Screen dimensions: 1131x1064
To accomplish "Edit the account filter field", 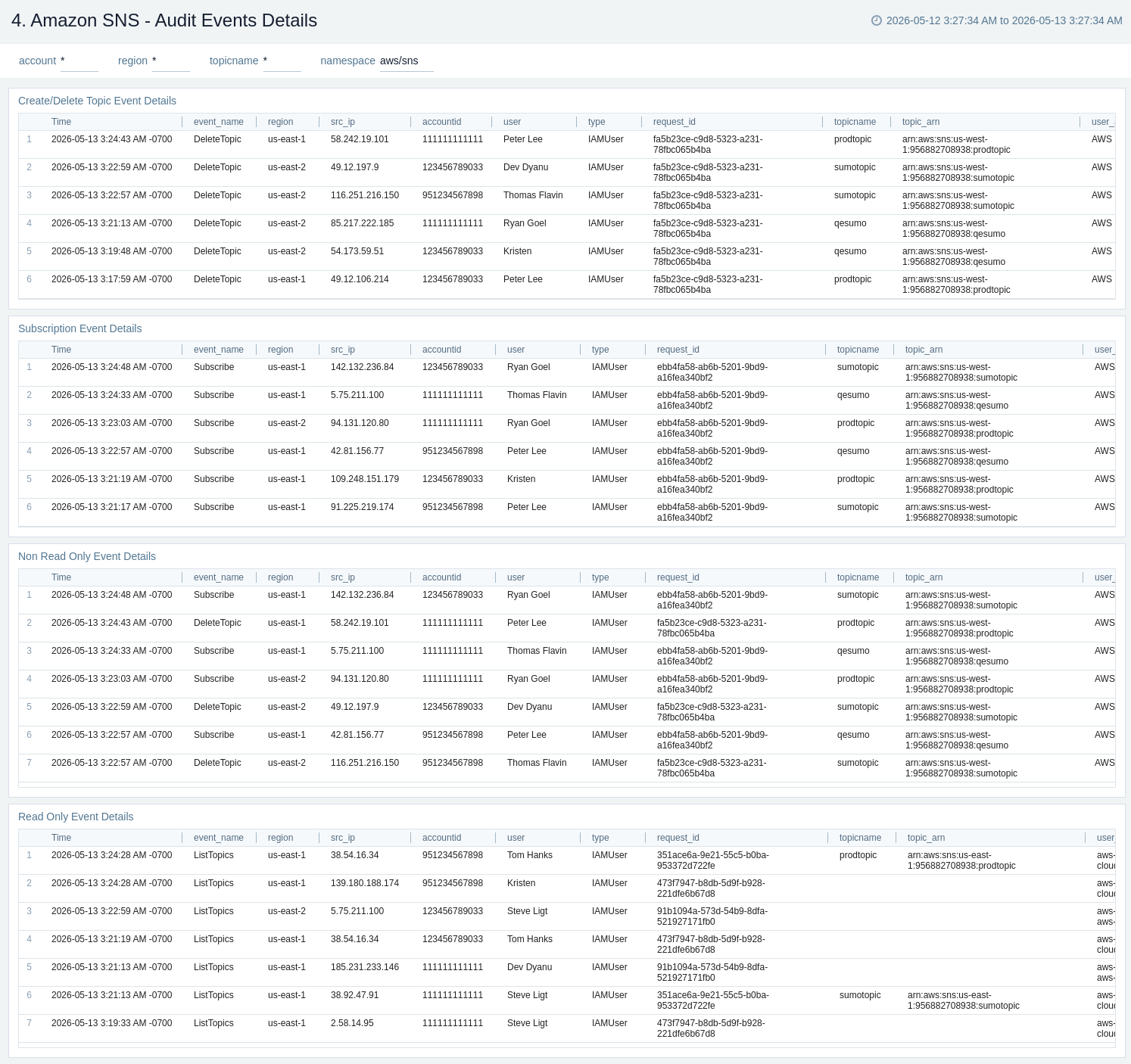I will 79,61.
